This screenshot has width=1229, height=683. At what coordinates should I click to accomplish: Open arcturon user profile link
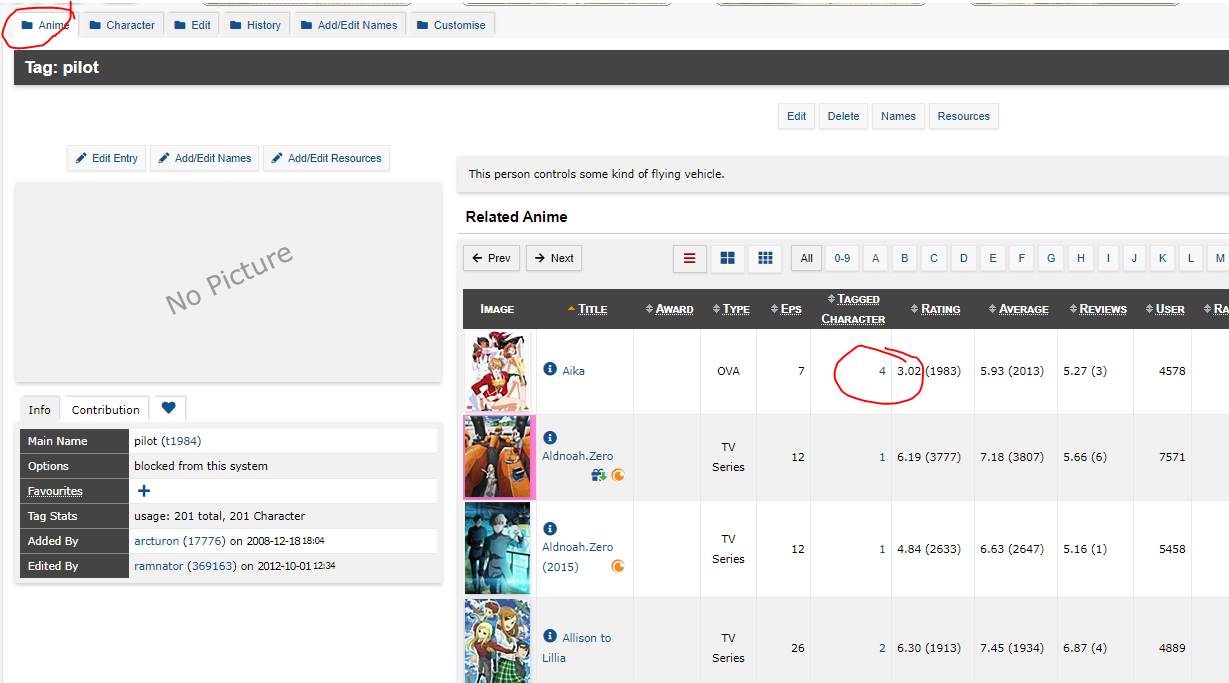click(x=156, y=540)
